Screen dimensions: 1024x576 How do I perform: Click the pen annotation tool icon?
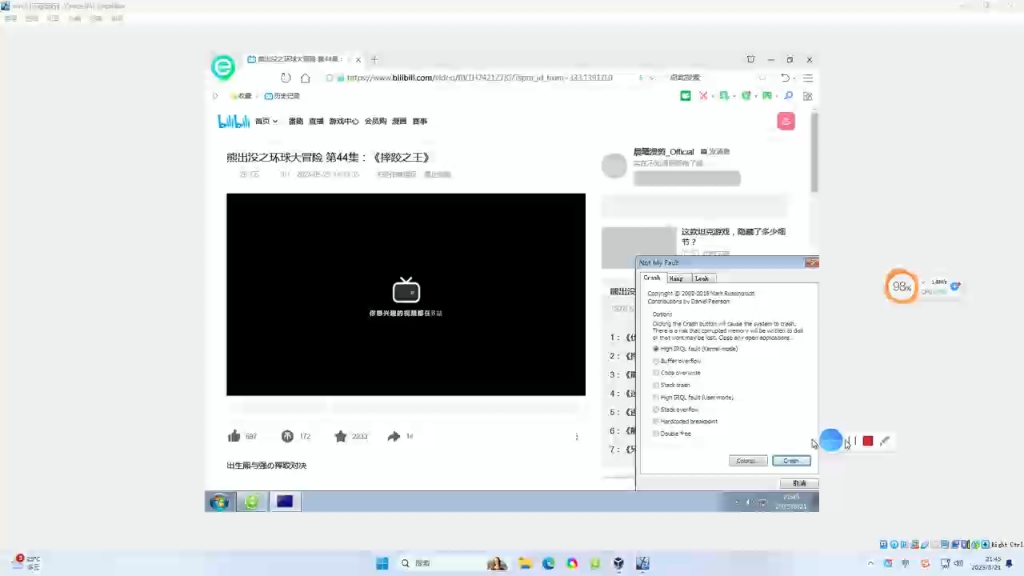885,441
